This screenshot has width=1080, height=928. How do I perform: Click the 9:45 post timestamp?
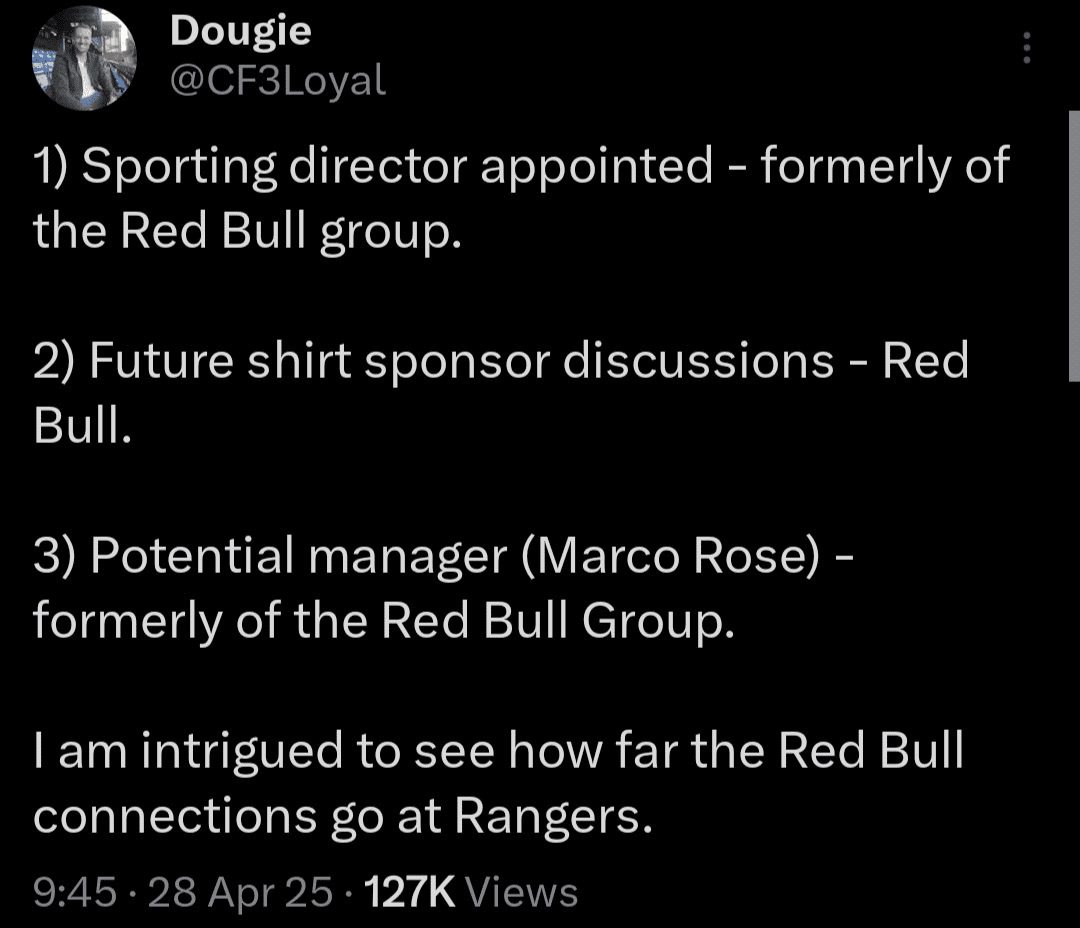point(75,891)
